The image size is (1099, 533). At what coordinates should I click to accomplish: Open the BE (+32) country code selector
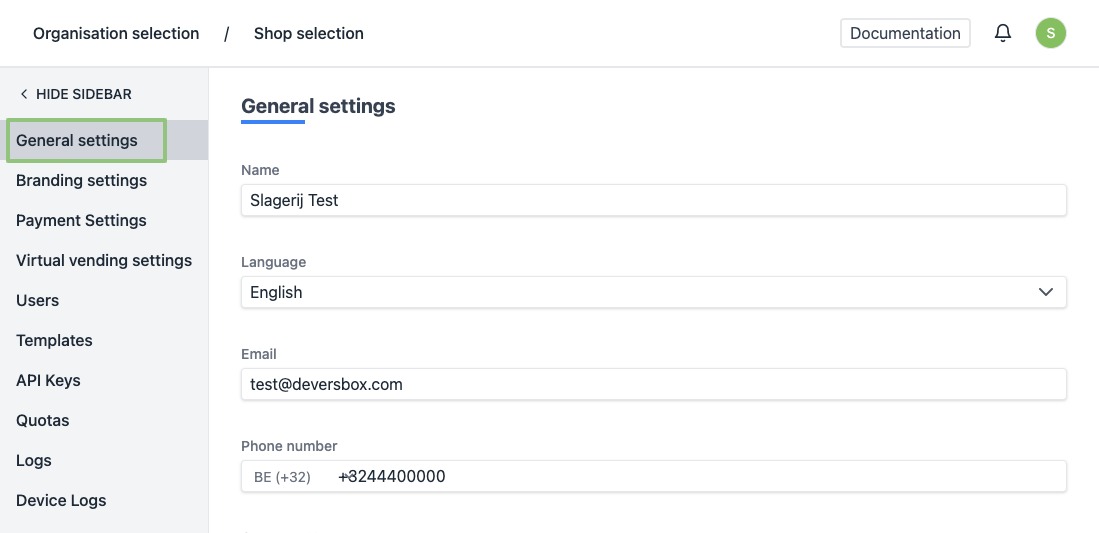(283, 477)
